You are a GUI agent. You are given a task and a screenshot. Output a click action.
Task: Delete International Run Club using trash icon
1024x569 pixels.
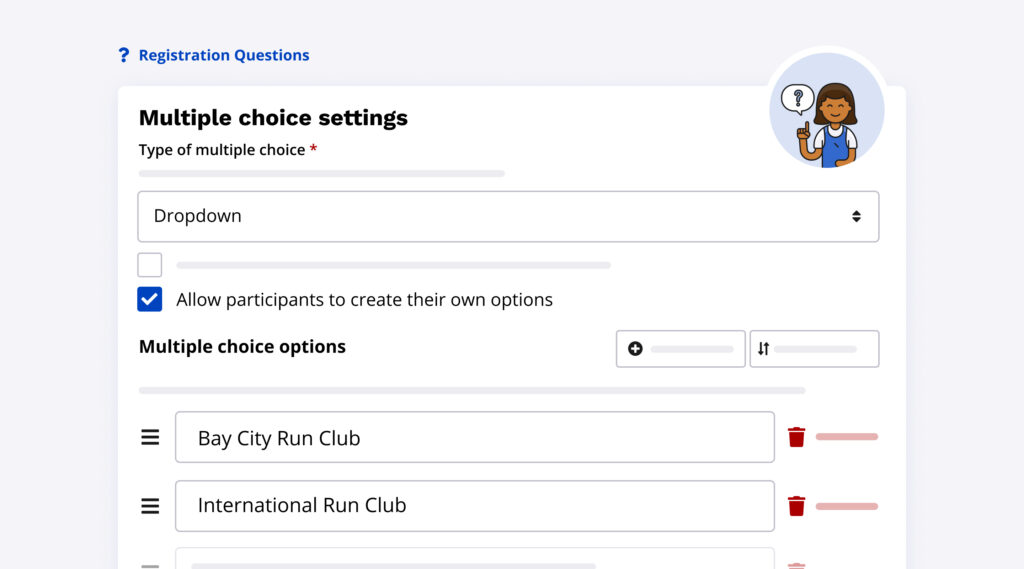tap(796, 506)
